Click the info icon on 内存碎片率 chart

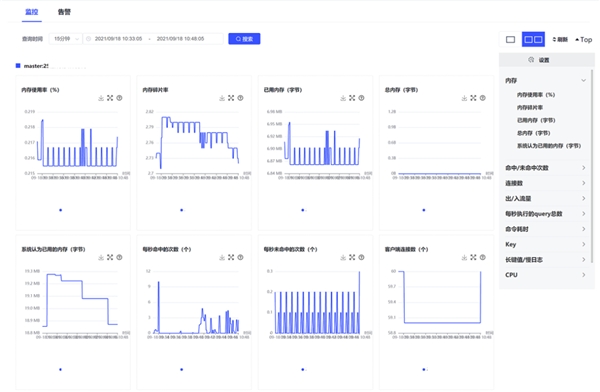240,98
